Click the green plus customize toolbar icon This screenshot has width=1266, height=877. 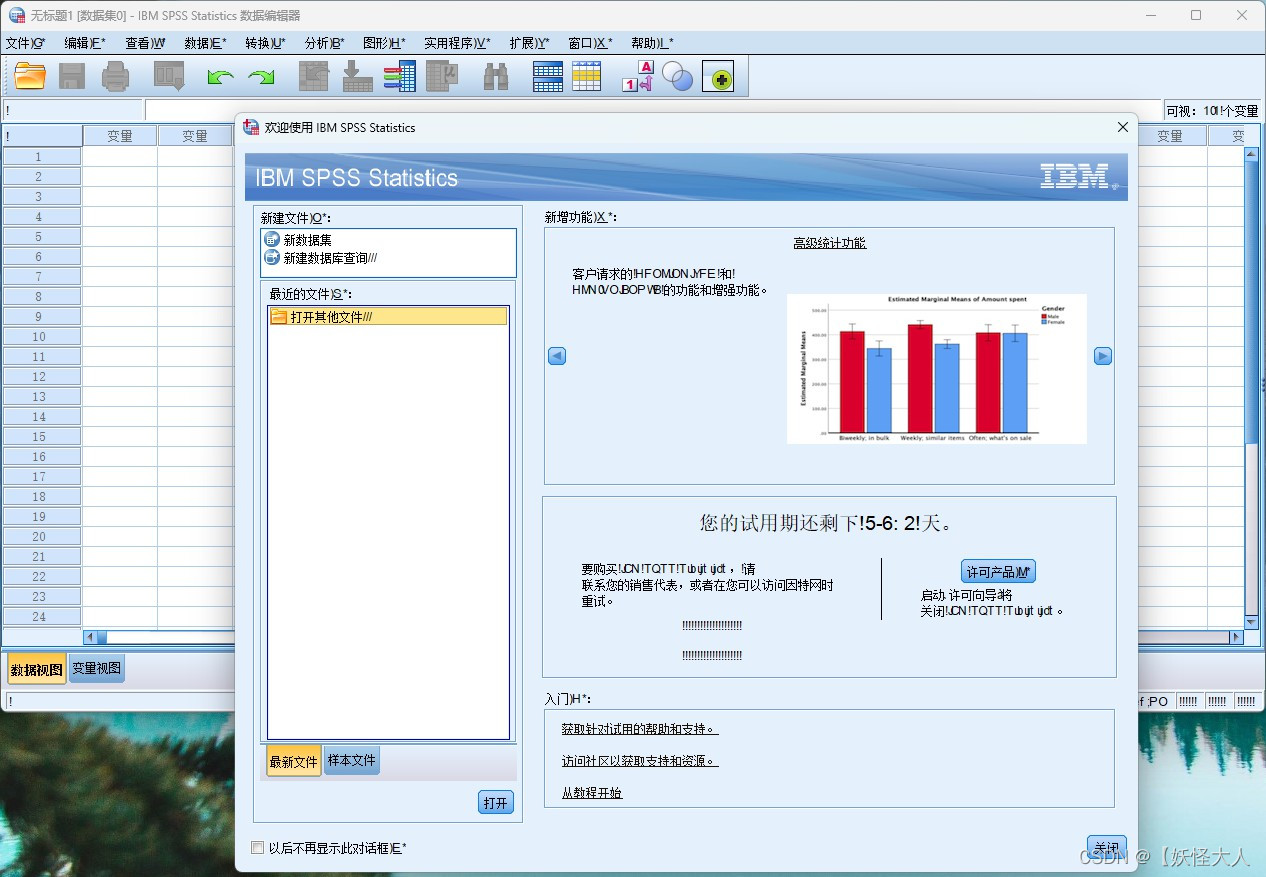pos(718,77)
